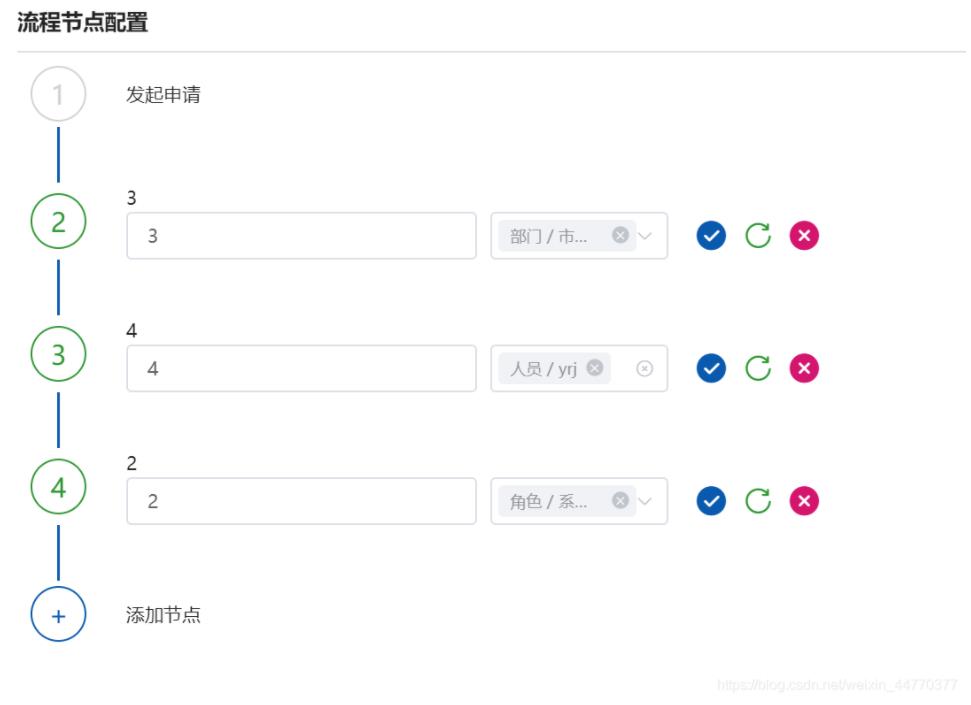971x705 pixels.
Task: Reset node 4 using green refresh icon
Action: coord(758,501)
